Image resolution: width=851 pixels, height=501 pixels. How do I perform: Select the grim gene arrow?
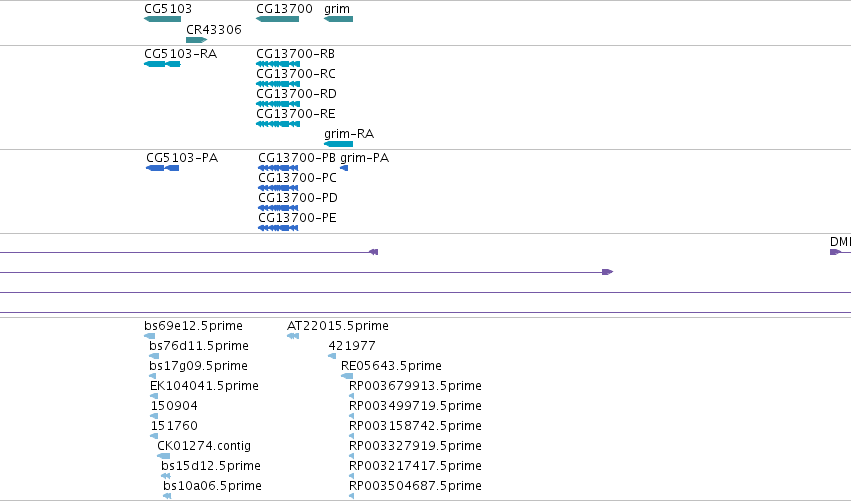pos(338,19)
